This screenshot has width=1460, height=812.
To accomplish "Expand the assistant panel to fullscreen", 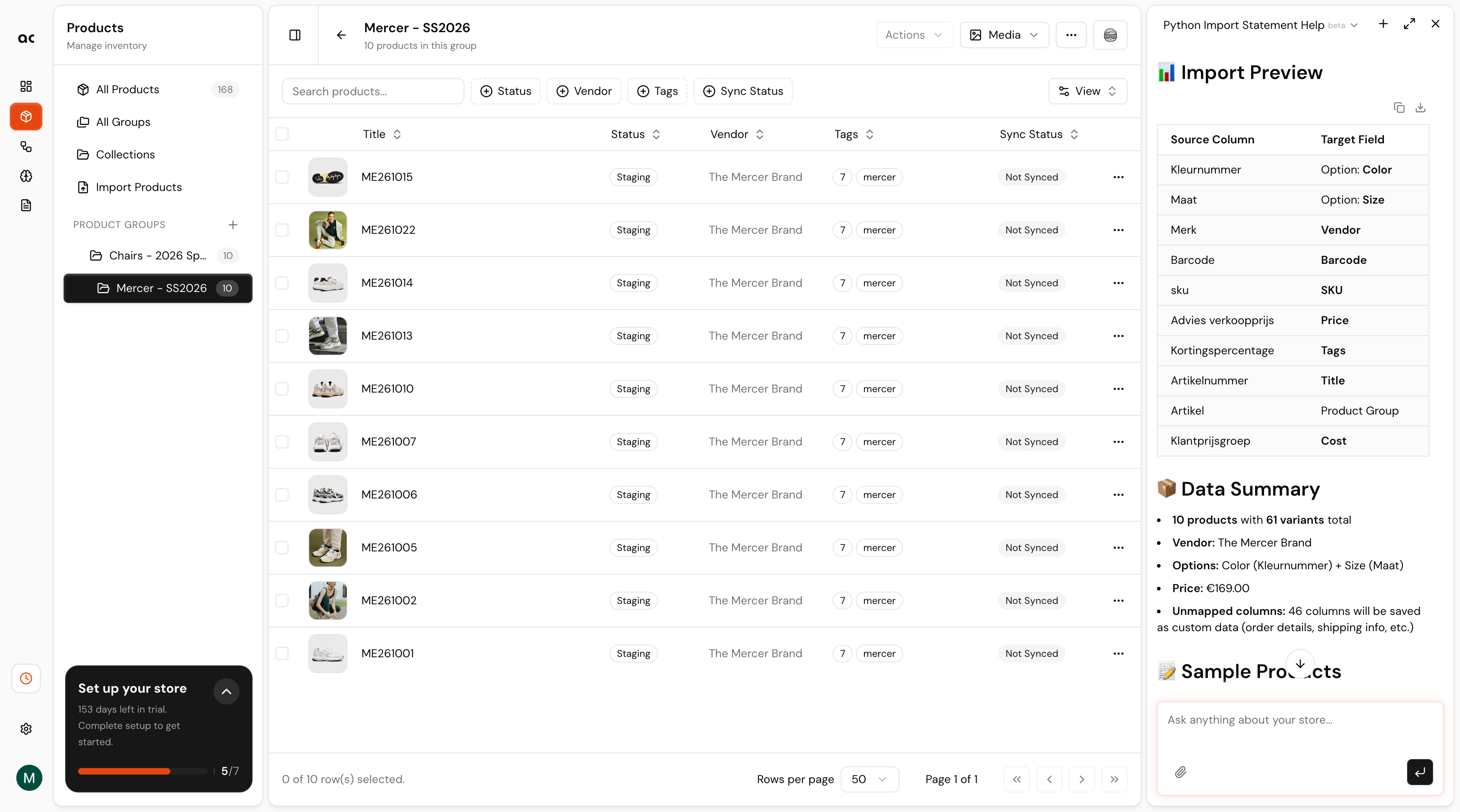I will [1409, 24].
